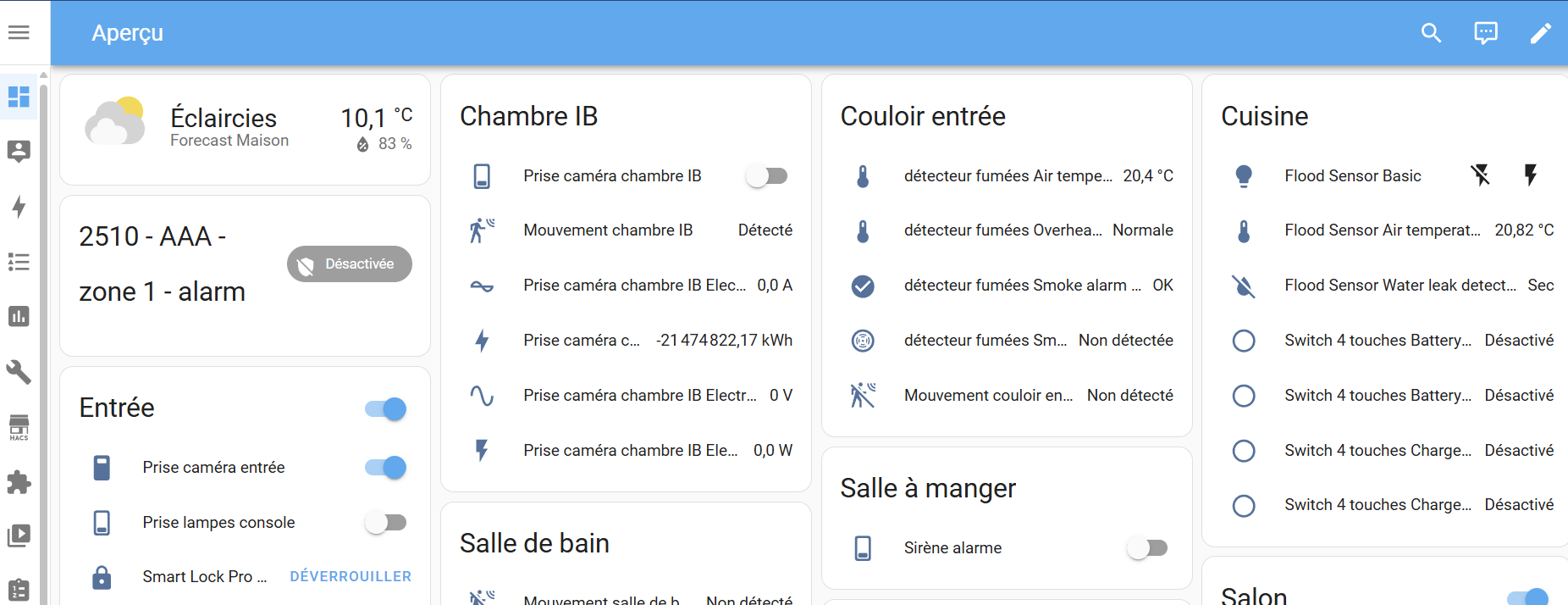Open the hamburger sidebar menu
The image size is (1568, 605).
pos(19,32)
